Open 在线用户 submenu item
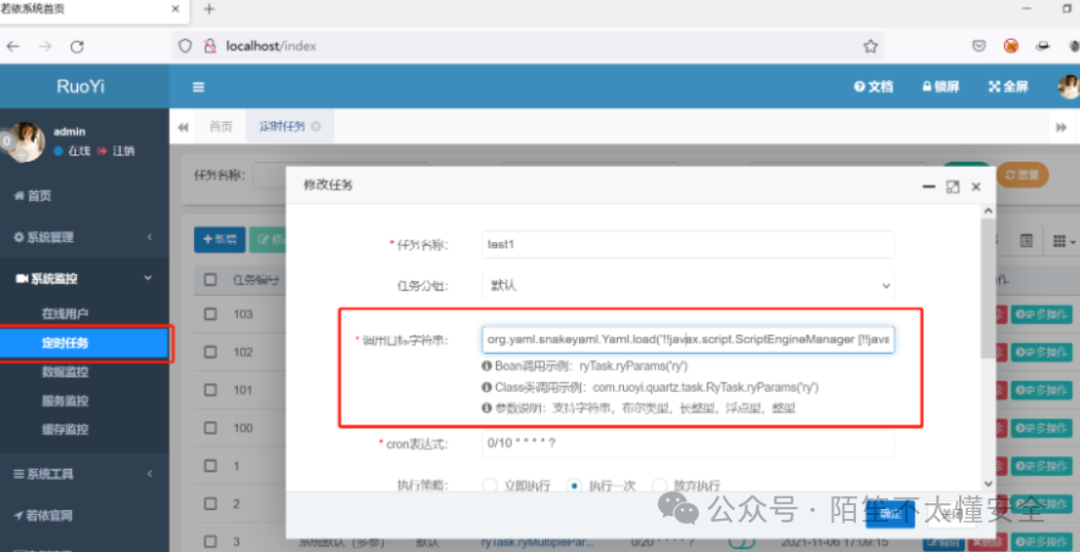 tap(65, 314)
